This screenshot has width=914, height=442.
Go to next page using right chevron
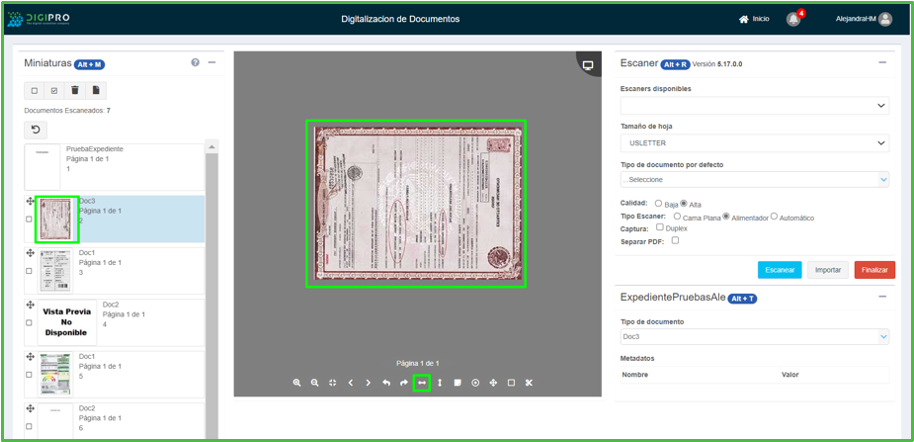(368, 383)
